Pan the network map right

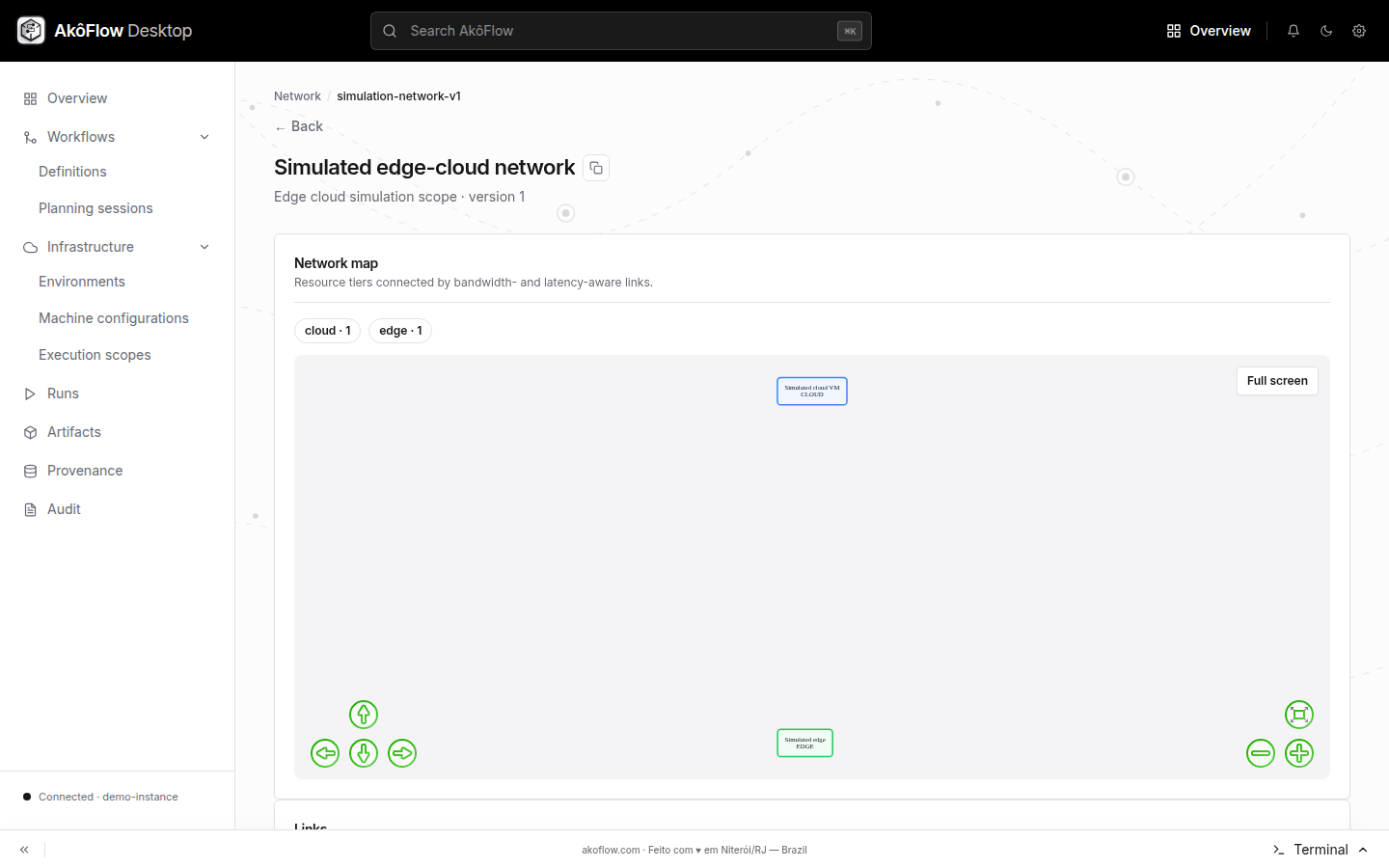[402, 753]
